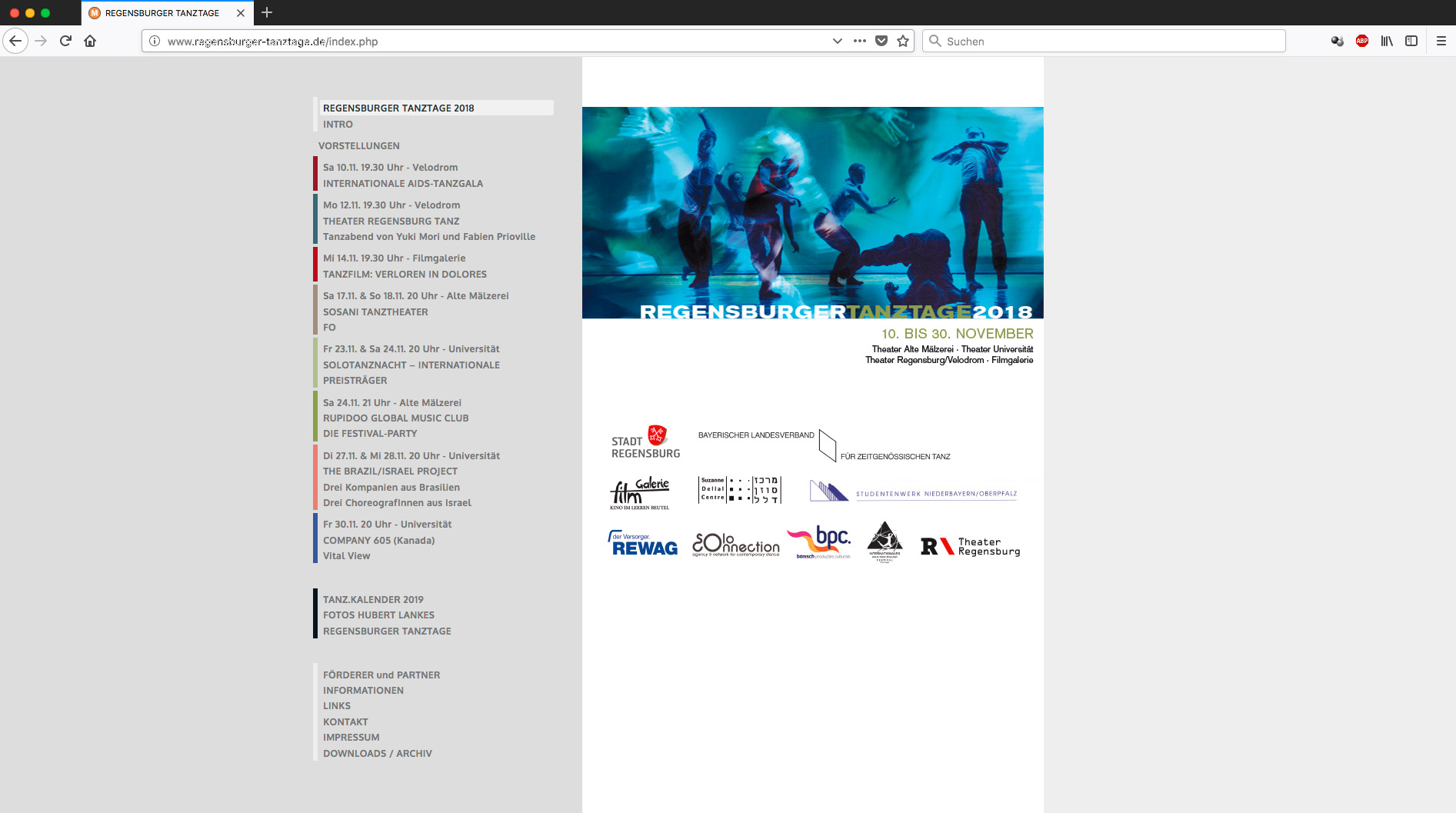Open the Adblock Plus extension icon
The height and width of the screenshot is (813, 1456).
click(1362, 41)
